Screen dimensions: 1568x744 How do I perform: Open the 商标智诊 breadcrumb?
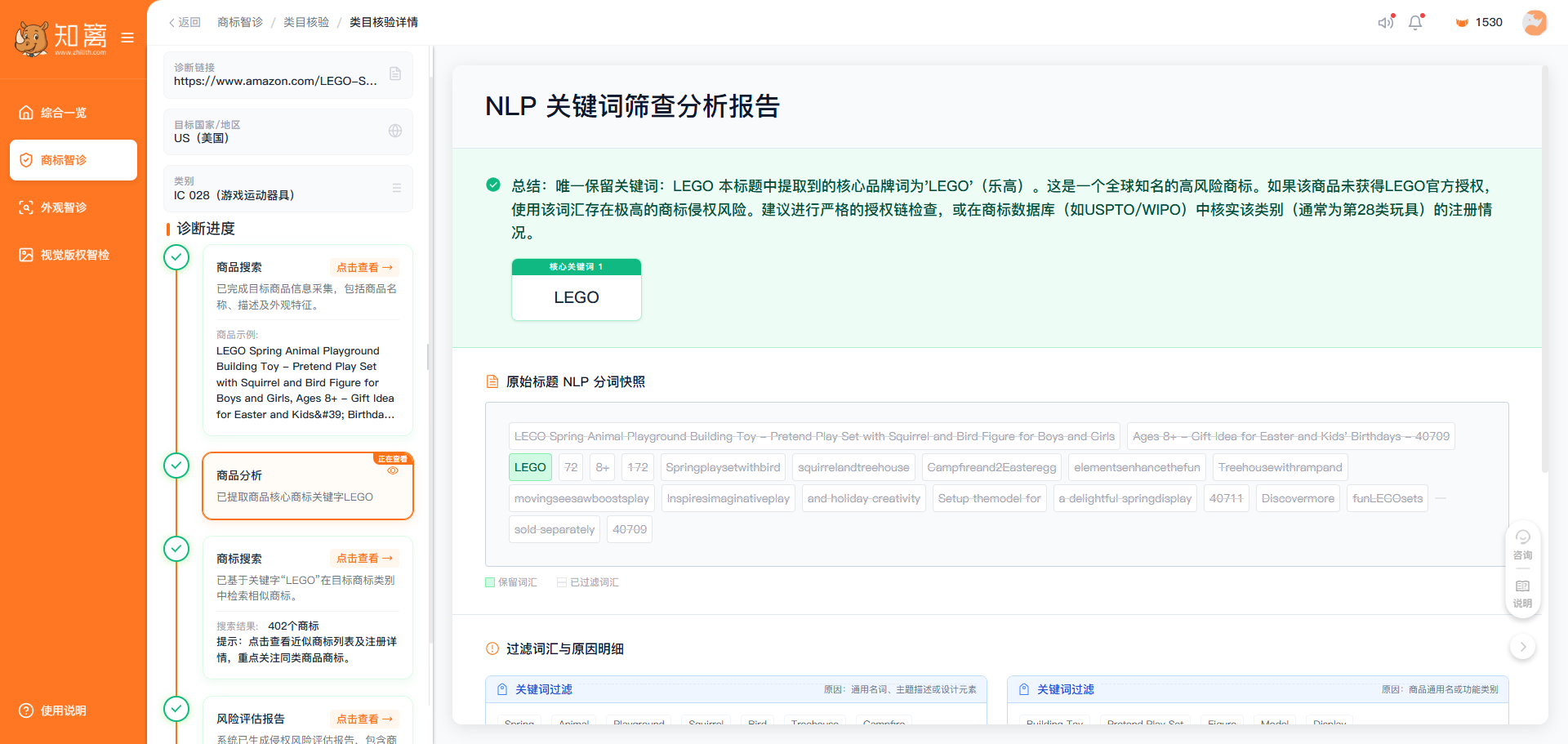(240, 22)
